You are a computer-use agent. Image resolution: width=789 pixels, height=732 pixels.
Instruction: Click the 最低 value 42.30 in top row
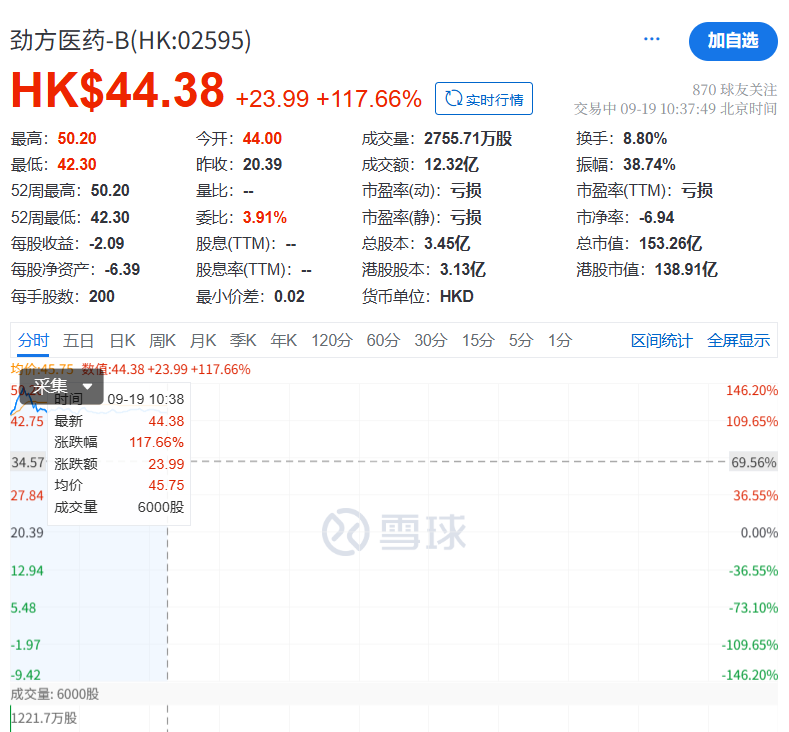(77, 165)
